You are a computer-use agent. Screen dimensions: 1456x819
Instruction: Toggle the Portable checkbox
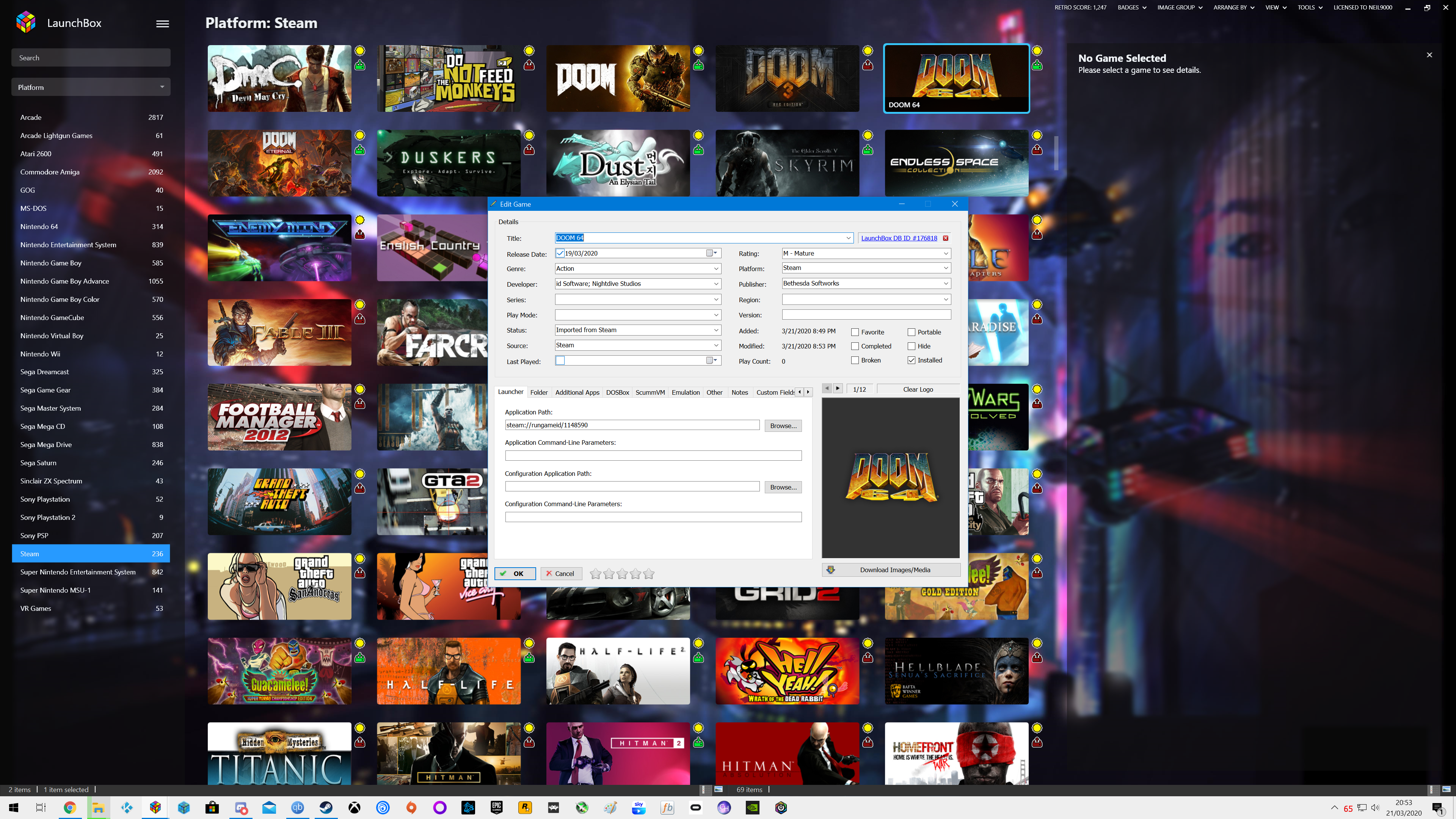pyautogui.click(x=911, y=332)
